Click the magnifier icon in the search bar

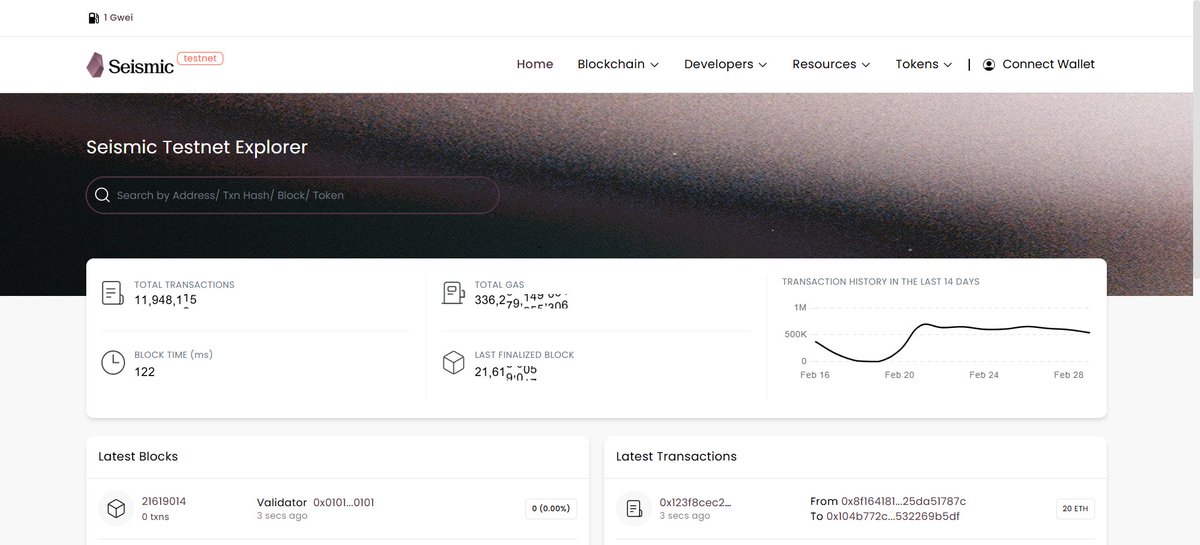(102, 195)
